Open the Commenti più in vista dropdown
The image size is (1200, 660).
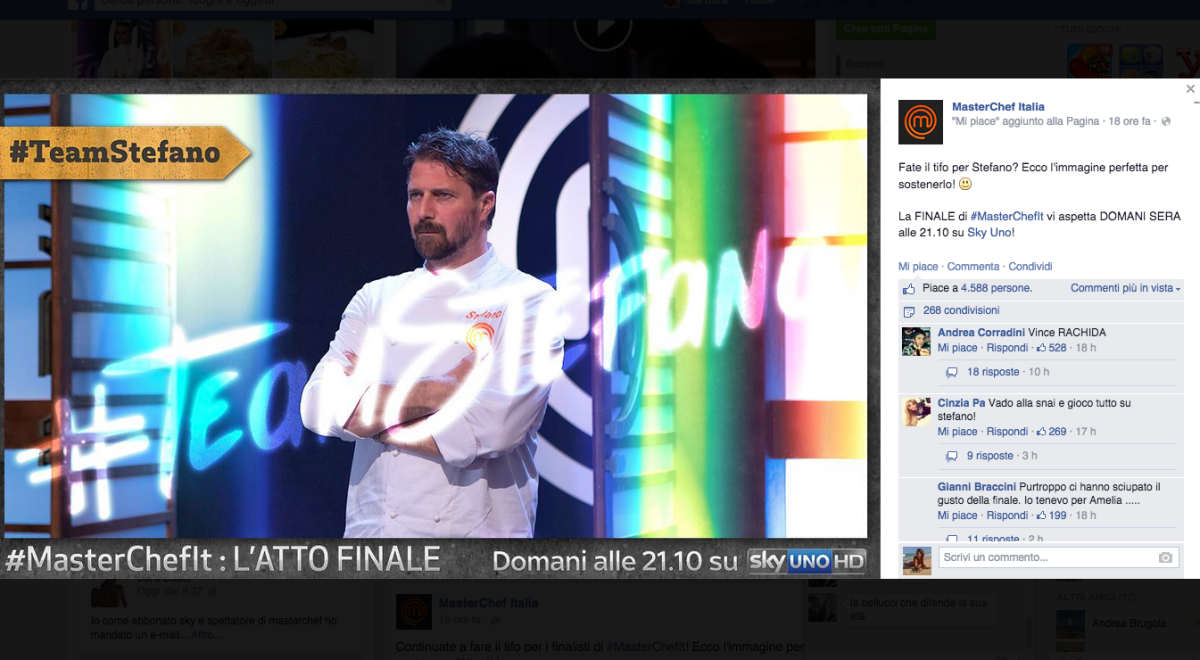(1123, 288)
